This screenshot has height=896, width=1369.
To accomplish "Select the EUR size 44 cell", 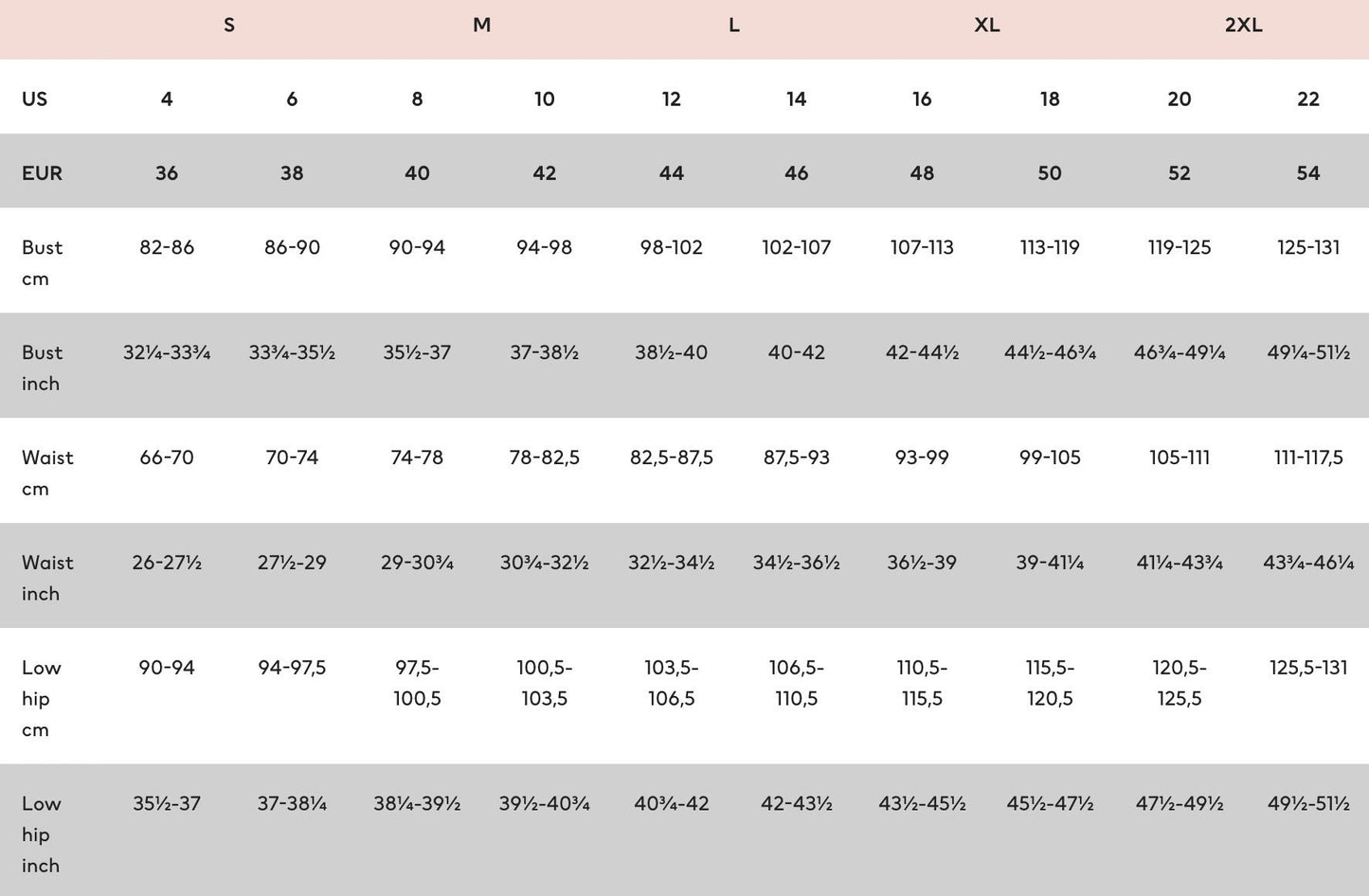I will pos(671,172).
